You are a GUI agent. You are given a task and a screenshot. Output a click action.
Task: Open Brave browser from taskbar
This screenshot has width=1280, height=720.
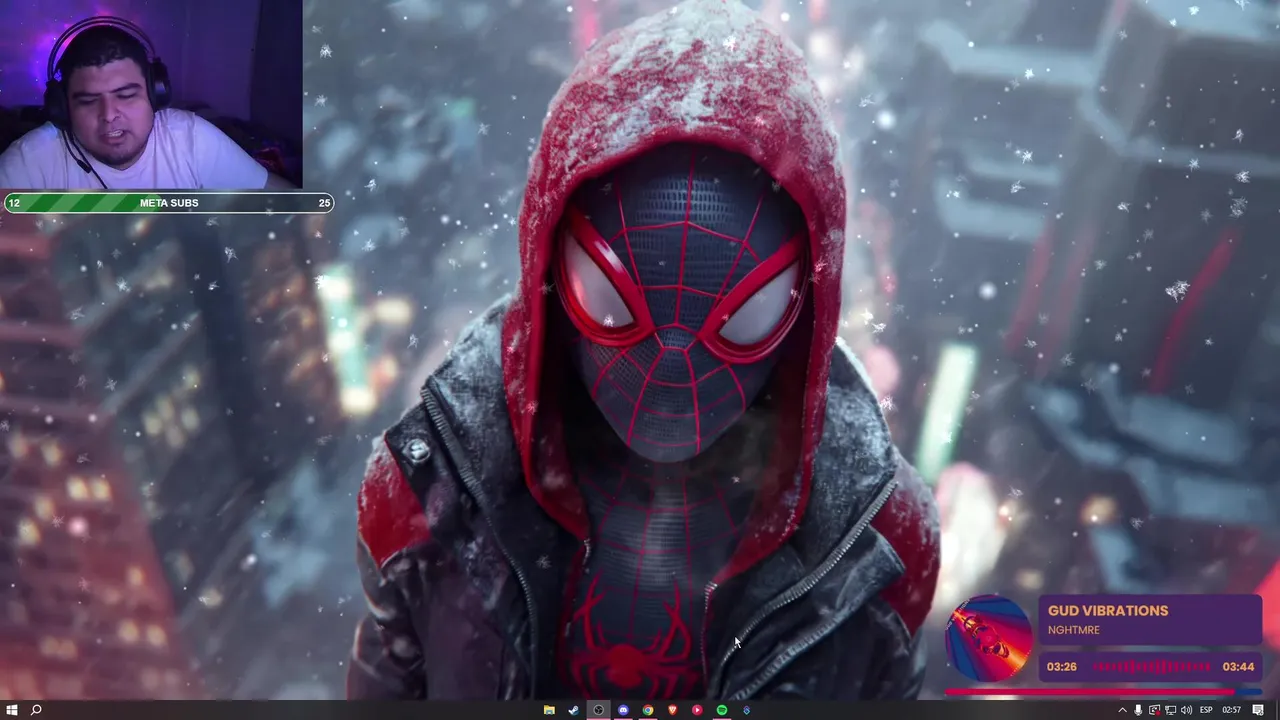pos(672,710)
